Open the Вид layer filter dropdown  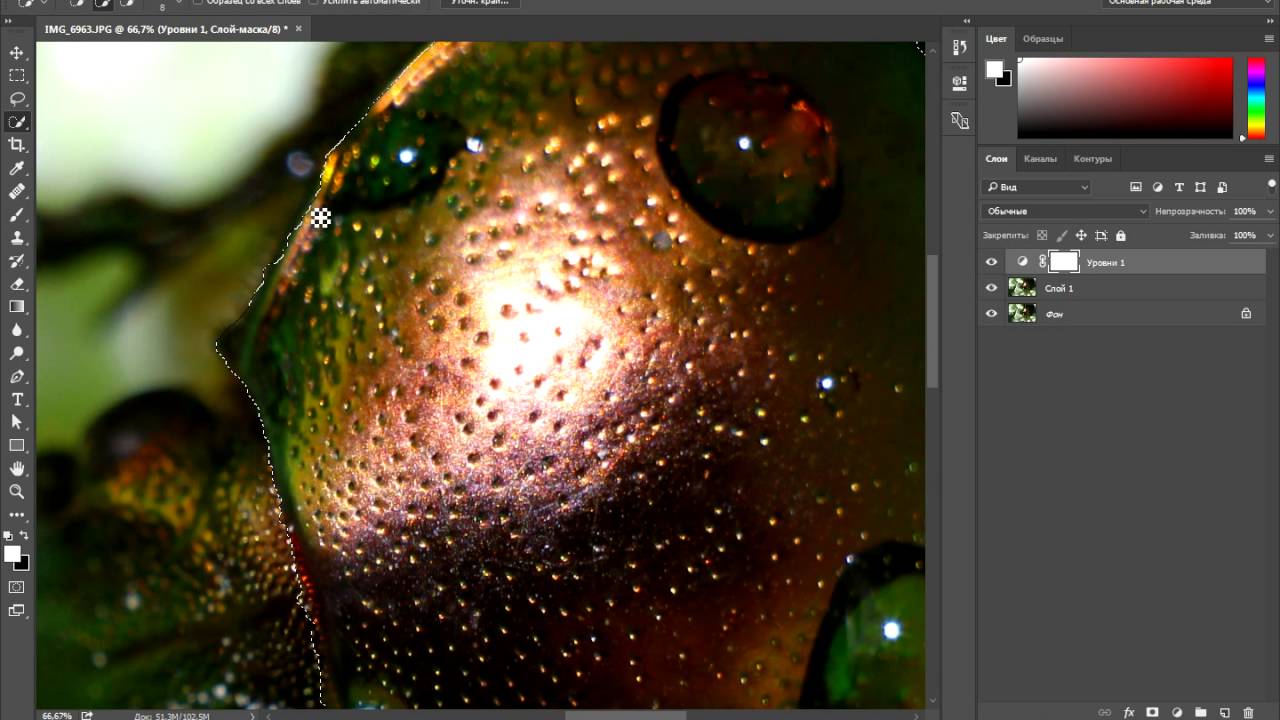click(x=1037, y=187)
